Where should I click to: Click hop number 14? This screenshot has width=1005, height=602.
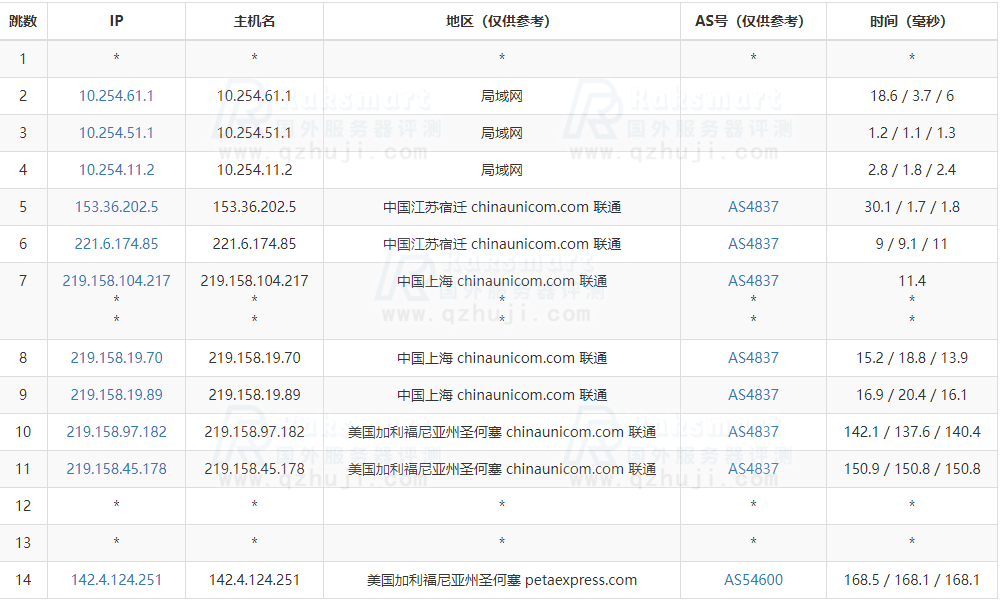click(23, 580)
